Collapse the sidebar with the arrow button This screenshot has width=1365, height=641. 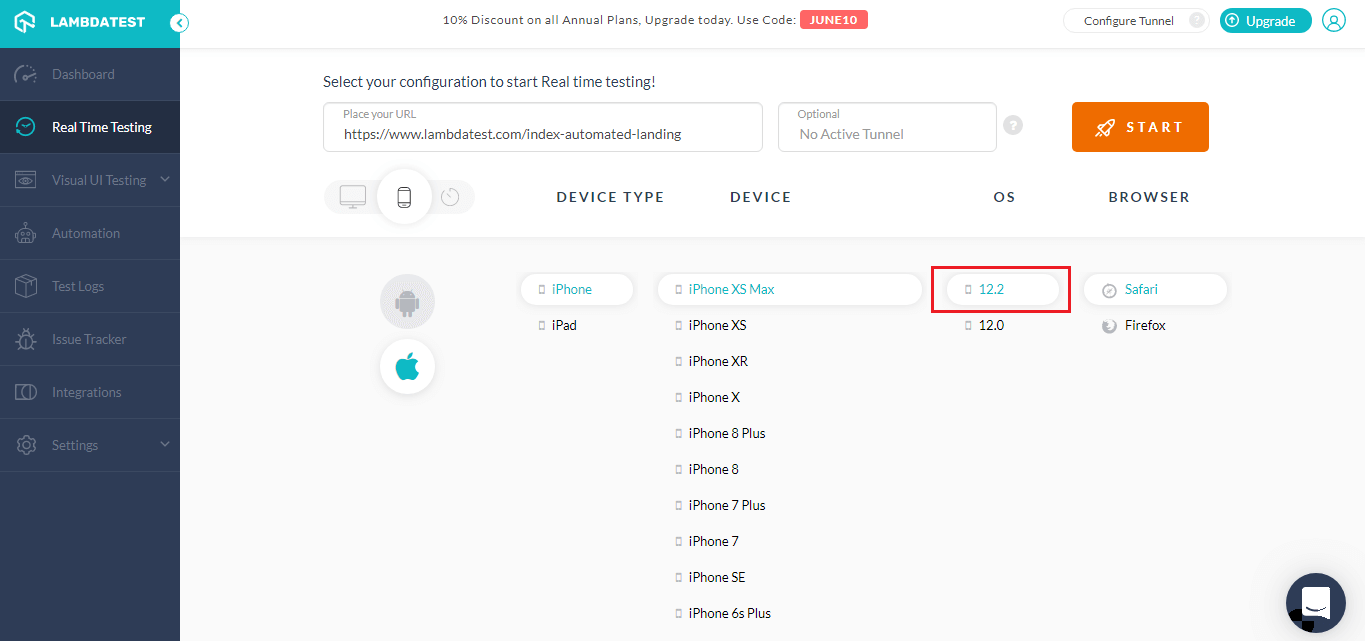pyautogui.click(x=179, y=23)
